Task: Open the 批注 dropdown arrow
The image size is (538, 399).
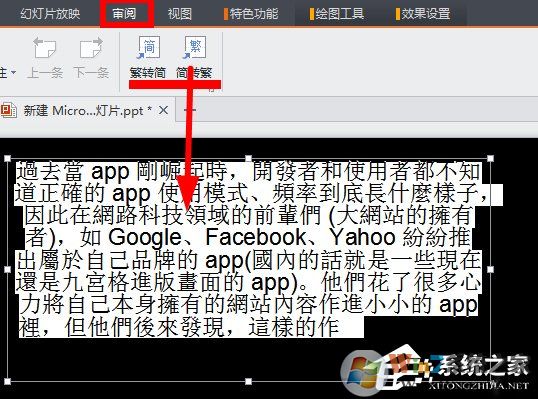Action: coord(14,72)
